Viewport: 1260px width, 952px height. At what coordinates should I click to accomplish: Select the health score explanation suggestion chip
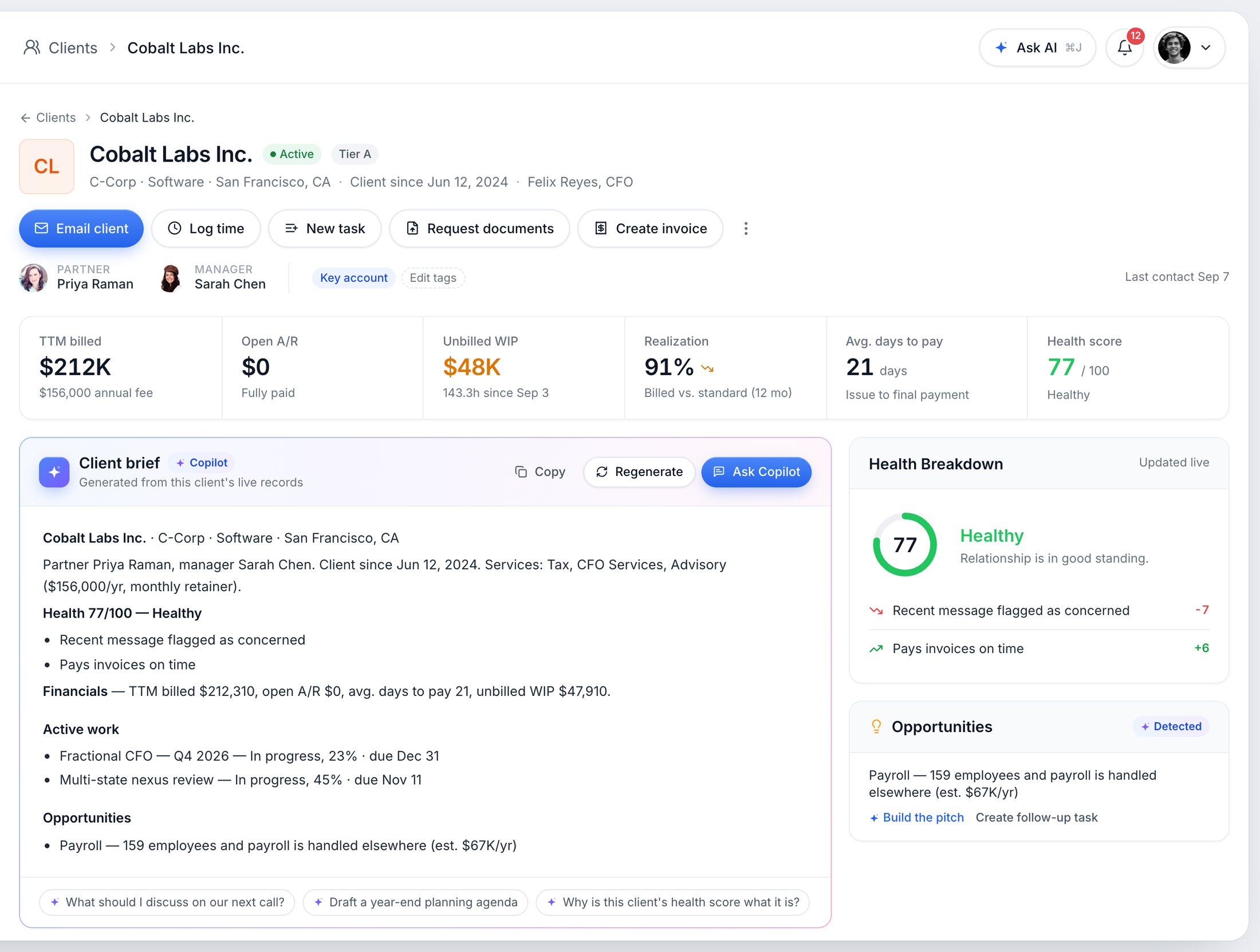(672, 902)
